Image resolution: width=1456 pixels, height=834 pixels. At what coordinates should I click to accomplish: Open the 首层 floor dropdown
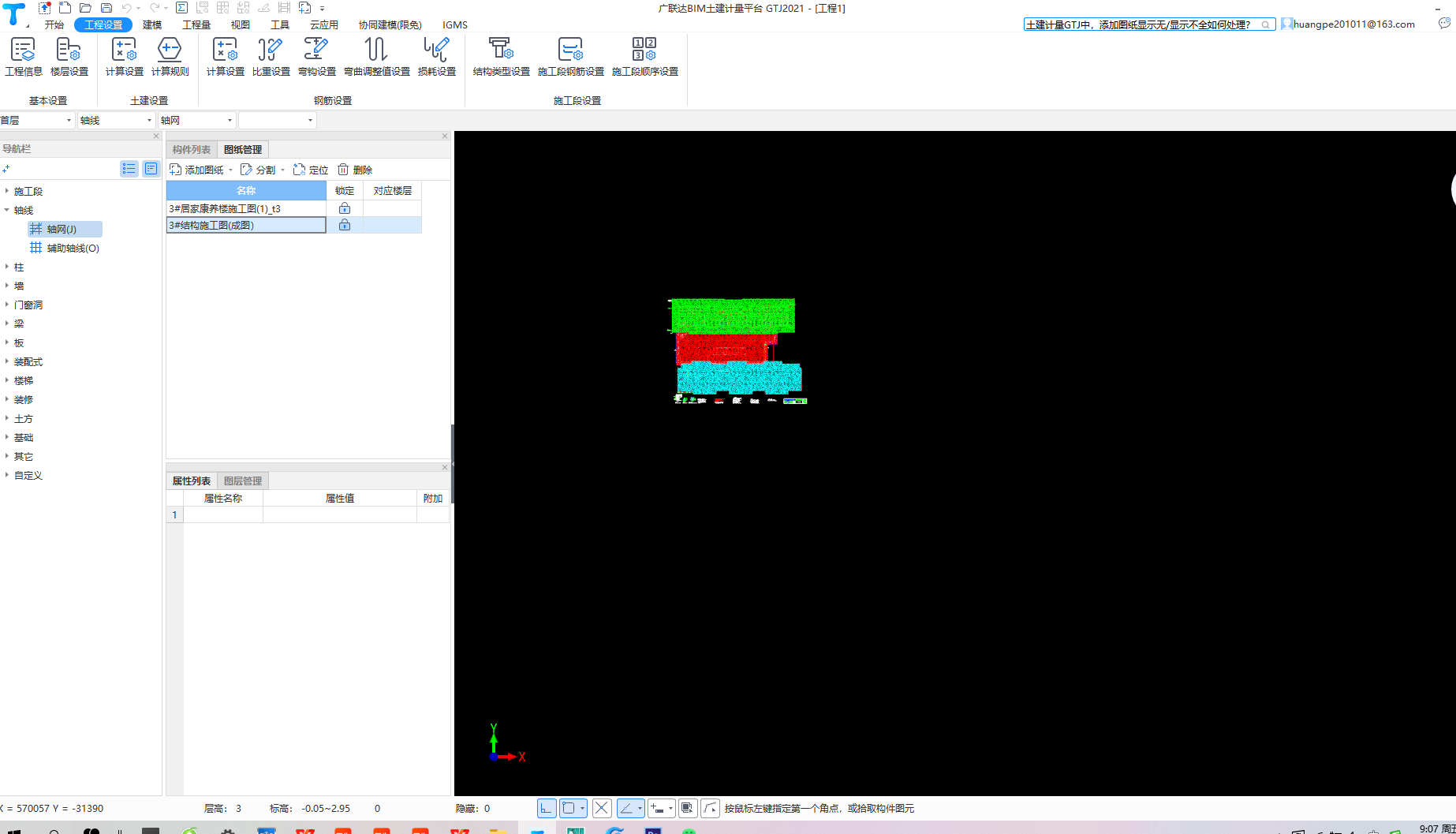[37, 120]
